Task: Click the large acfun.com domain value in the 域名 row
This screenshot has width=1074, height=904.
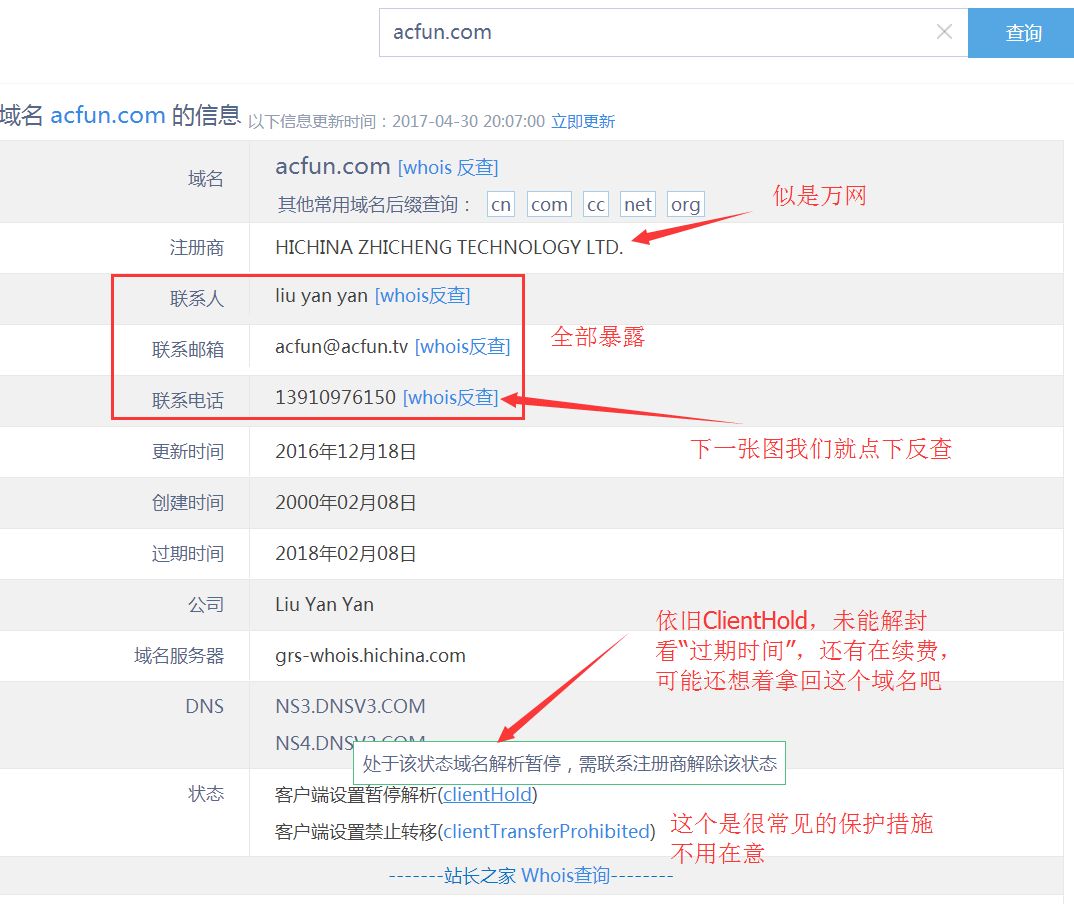Action: (x=333, y=166)
